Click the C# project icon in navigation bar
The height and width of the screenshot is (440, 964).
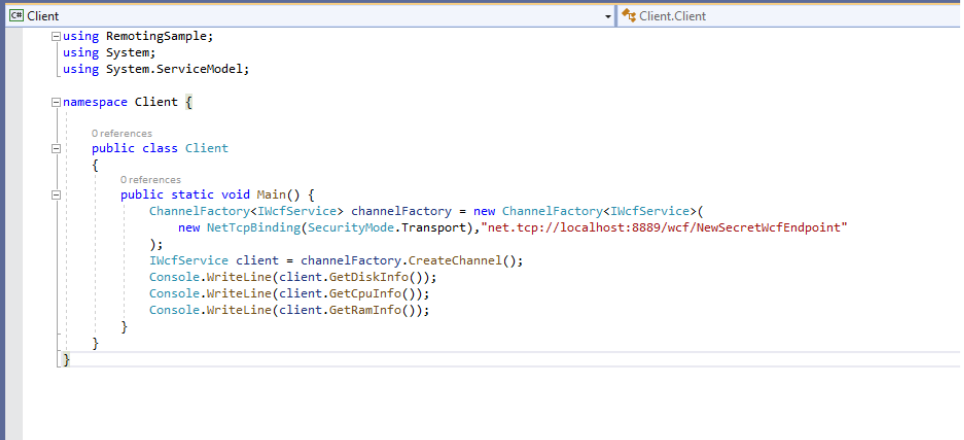pos(16,16)
